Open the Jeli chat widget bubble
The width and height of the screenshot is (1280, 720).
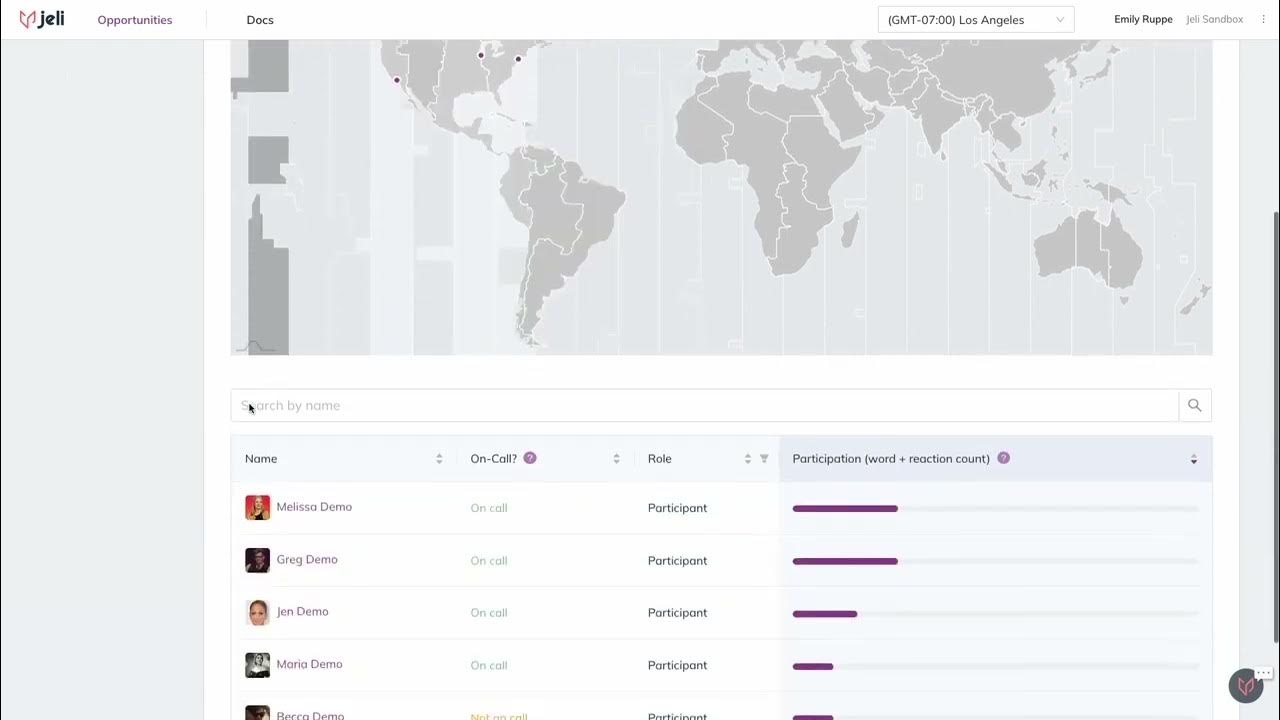[1246, 686]
